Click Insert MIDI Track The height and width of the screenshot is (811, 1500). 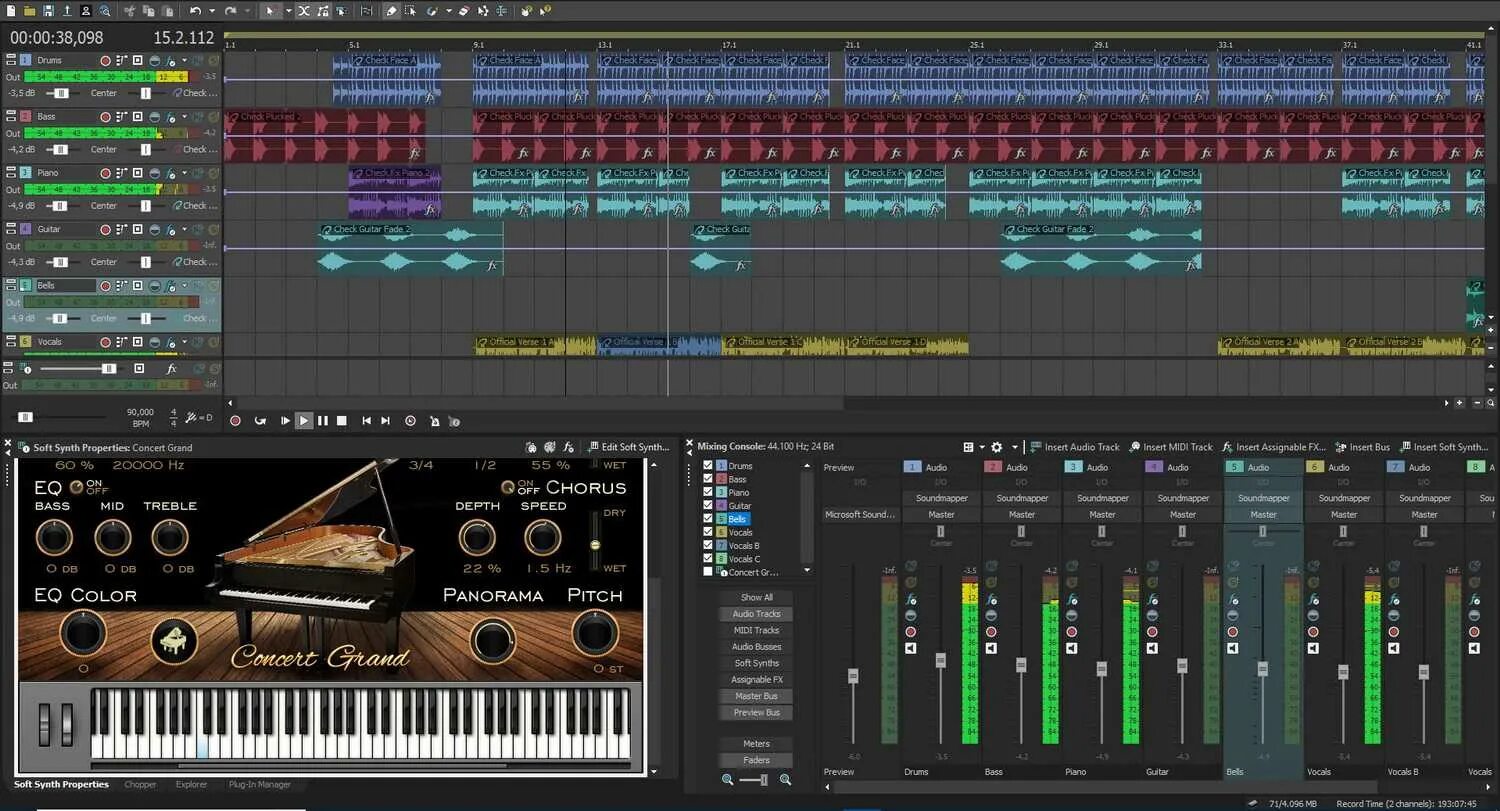1170,447
